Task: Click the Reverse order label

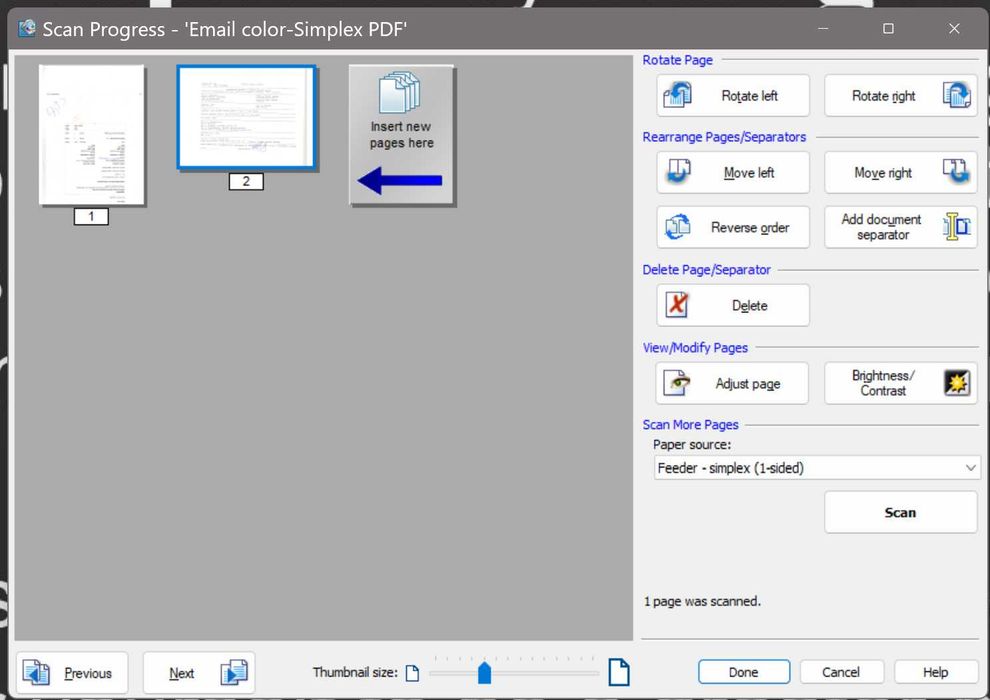Action: [750, 227]
